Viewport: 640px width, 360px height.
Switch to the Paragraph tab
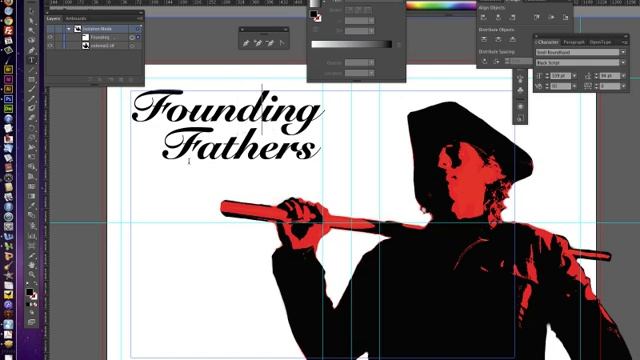point(574,42)
